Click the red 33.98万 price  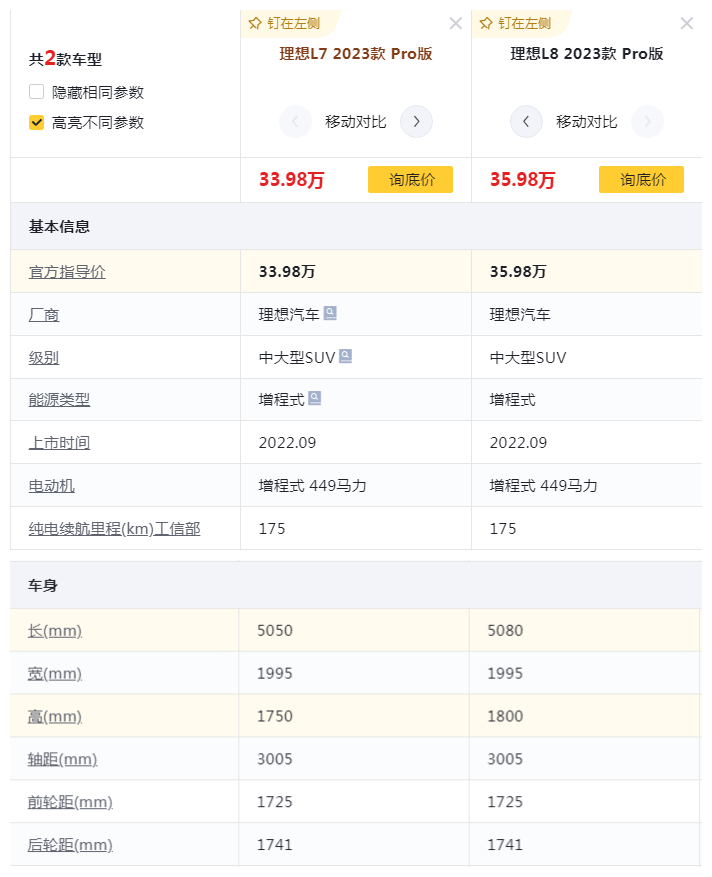pyautogui.click(x=291, y=180)
